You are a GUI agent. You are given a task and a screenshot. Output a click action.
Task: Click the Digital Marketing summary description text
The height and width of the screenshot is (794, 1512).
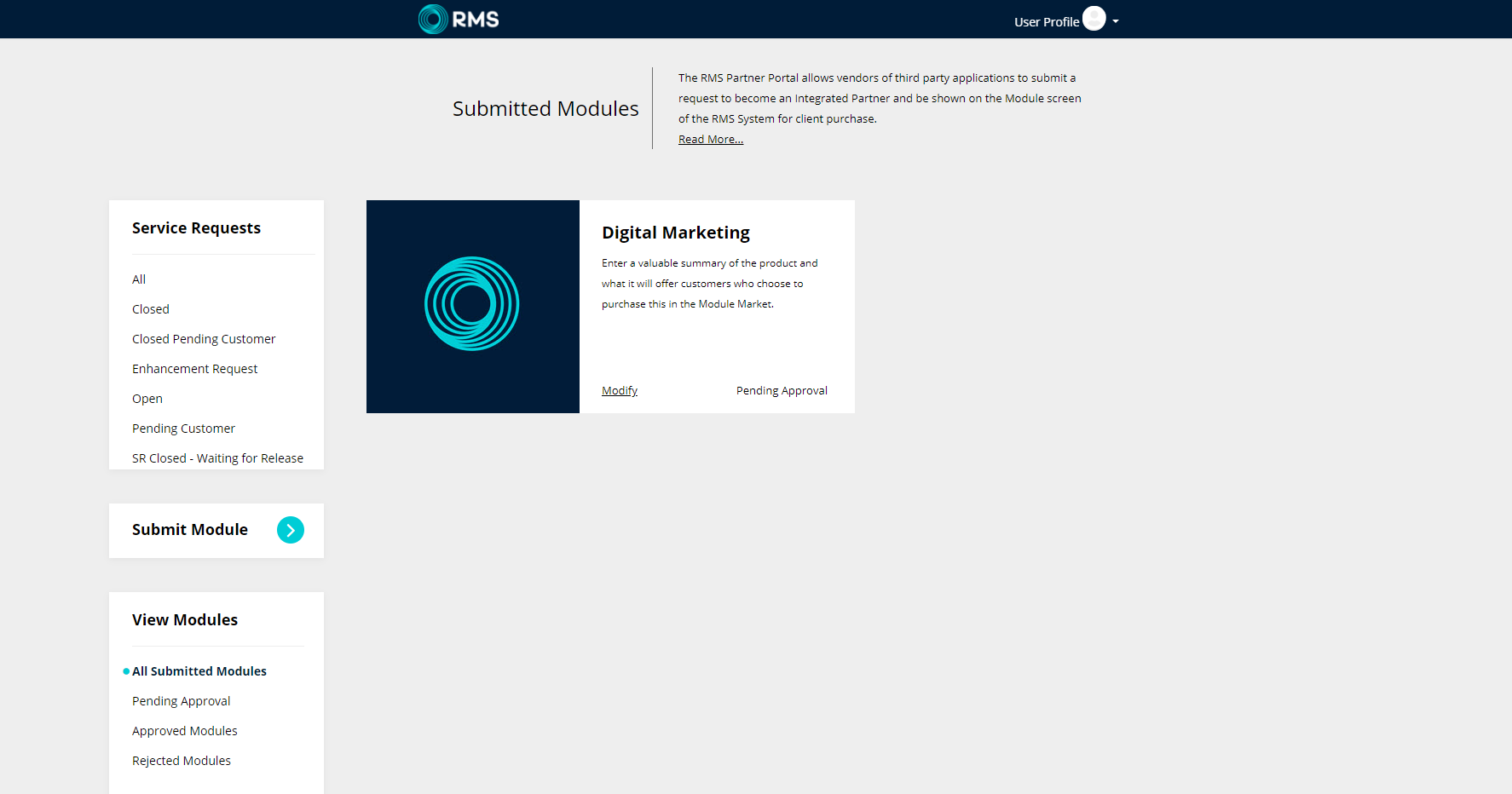click(710, 284)
